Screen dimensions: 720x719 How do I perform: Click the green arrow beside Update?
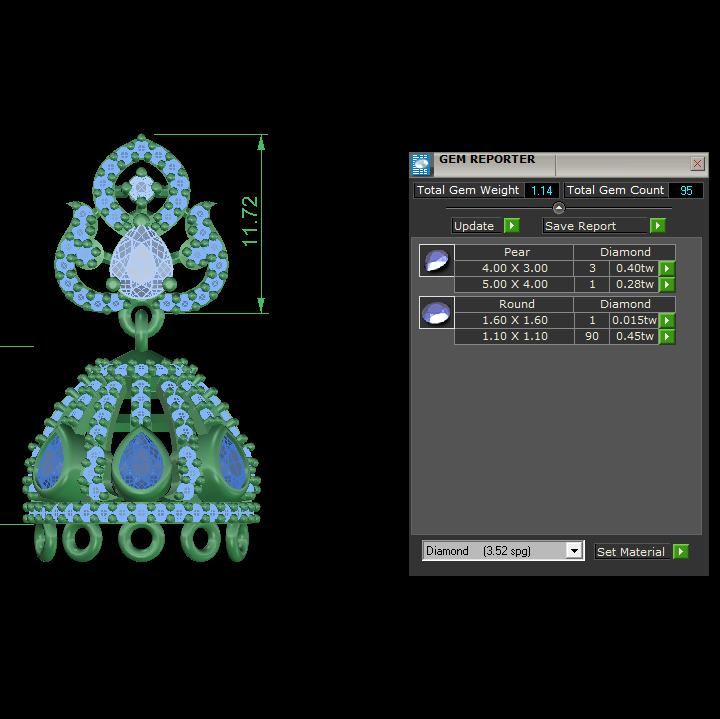512,225
